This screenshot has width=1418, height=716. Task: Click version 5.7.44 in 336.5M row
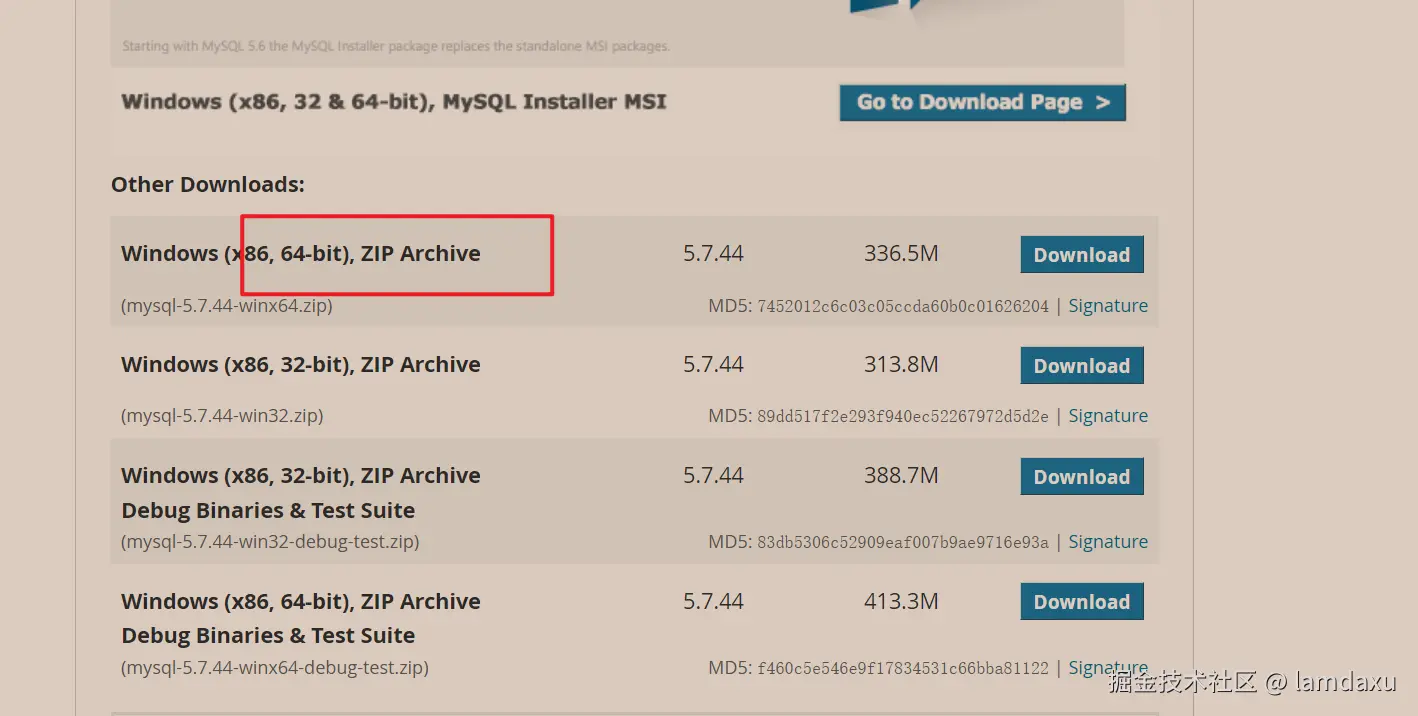[x=713, y=254]
